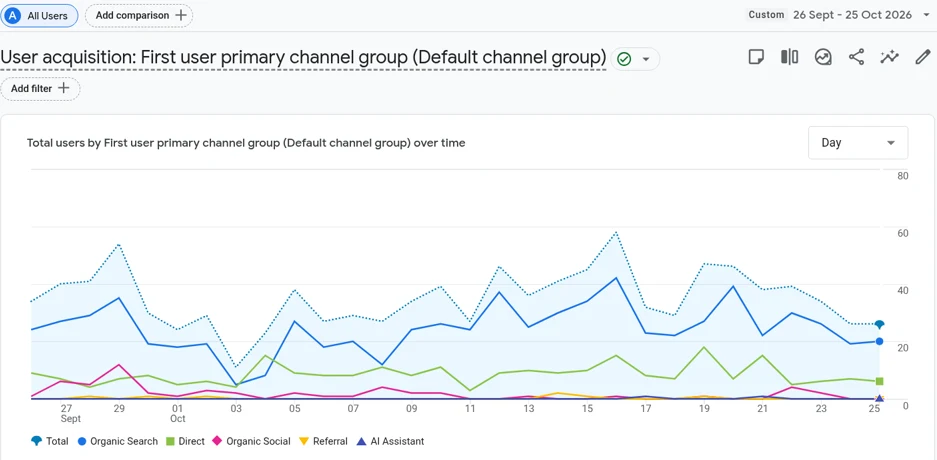Click the edit comparisons columns icon
937x460 pixels.
(x=789, y=57)
